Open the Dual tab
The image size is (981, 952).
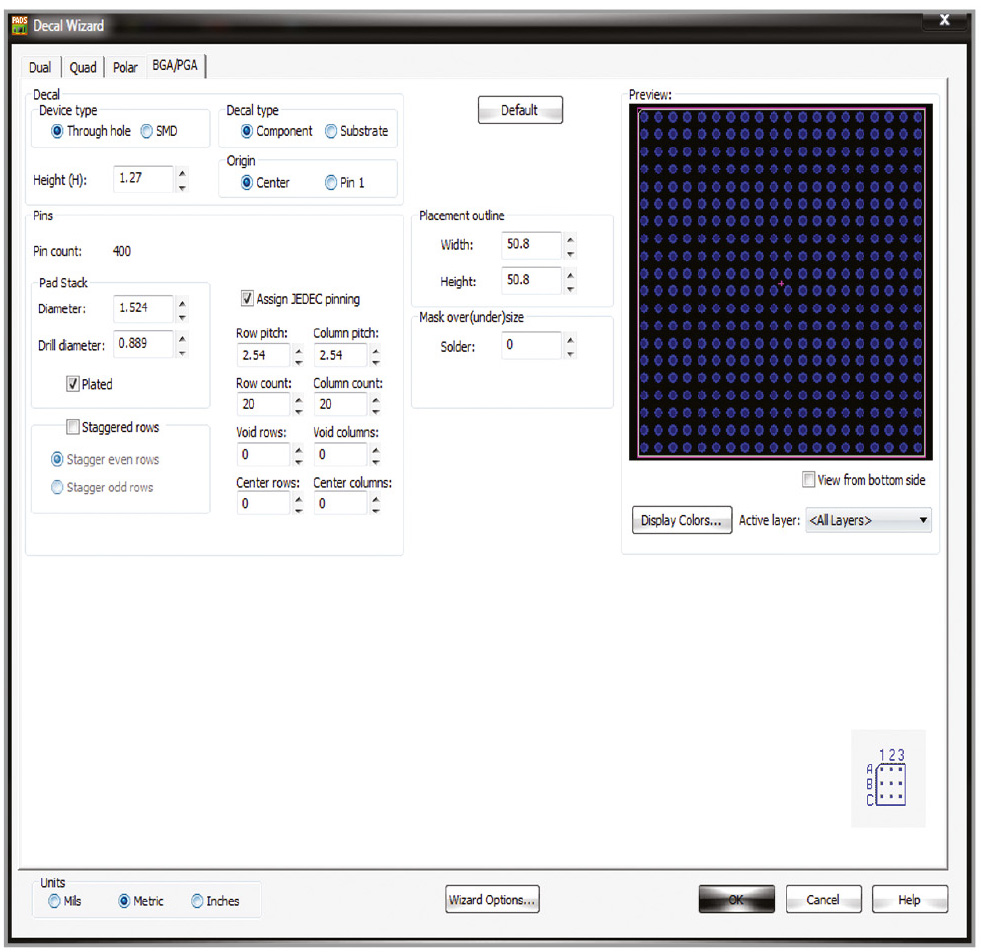click(x=40, y=67)
